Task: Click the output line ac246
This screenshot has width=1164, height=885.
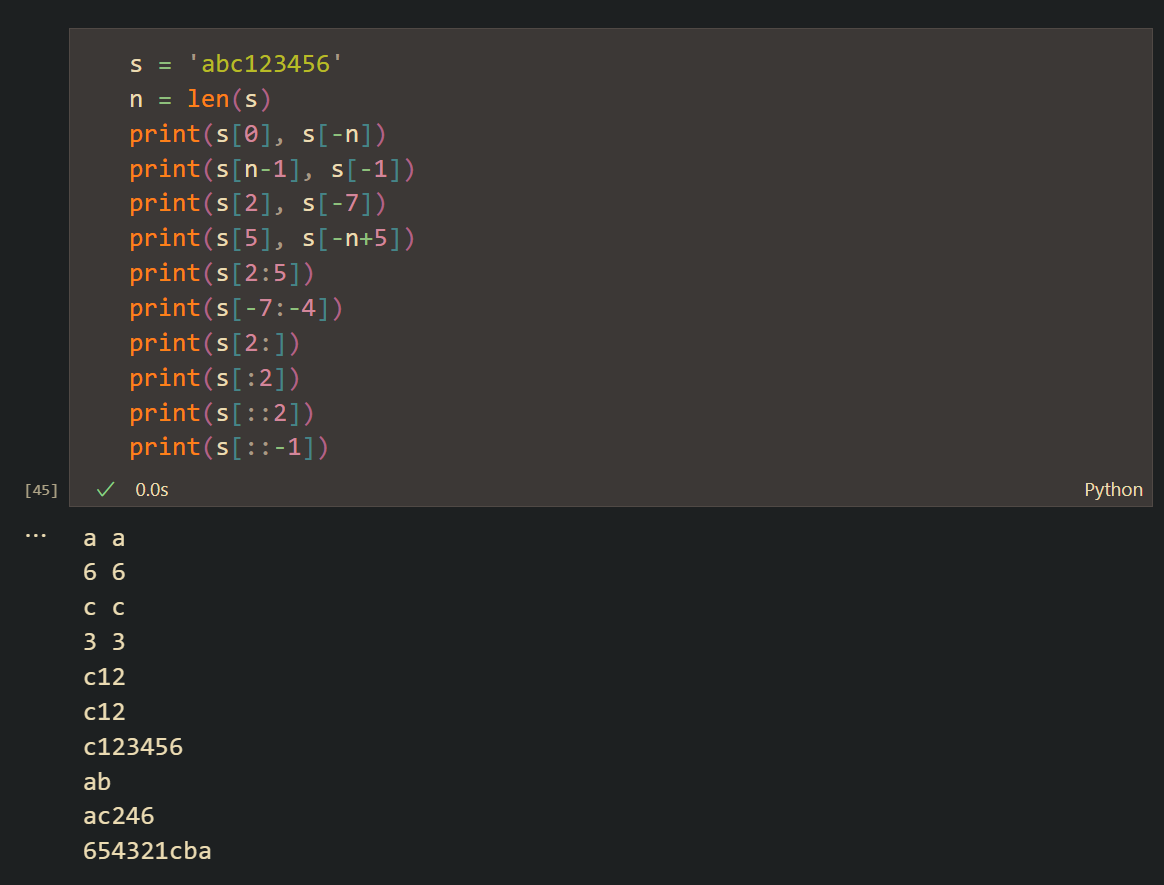Action: click(x=119, y=816)
